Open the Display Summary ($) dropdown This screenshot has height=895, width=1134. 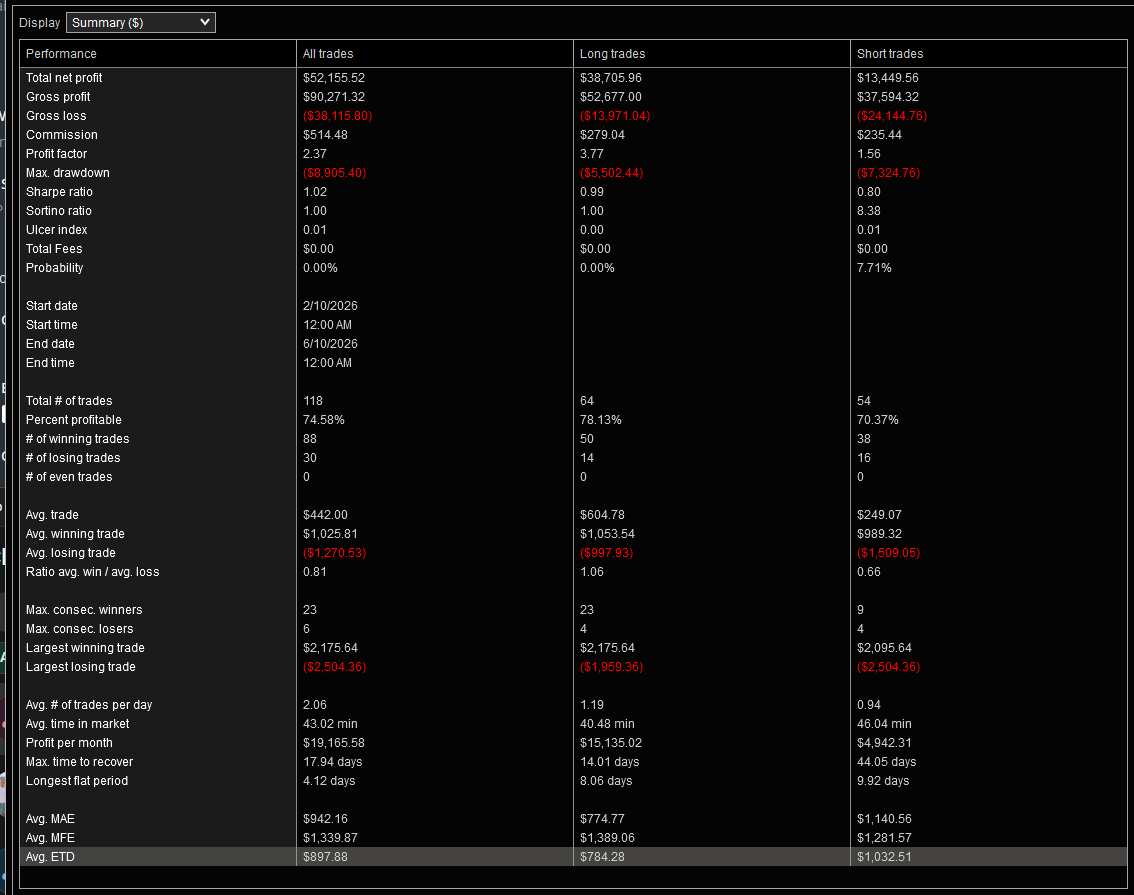tap(140, 22)
